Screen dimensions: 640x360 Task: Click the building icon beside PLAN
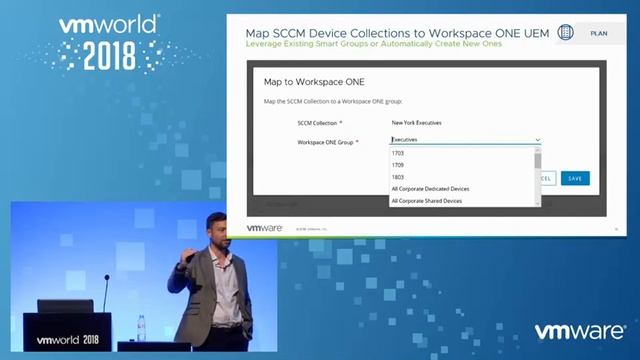tap(565, 32)
